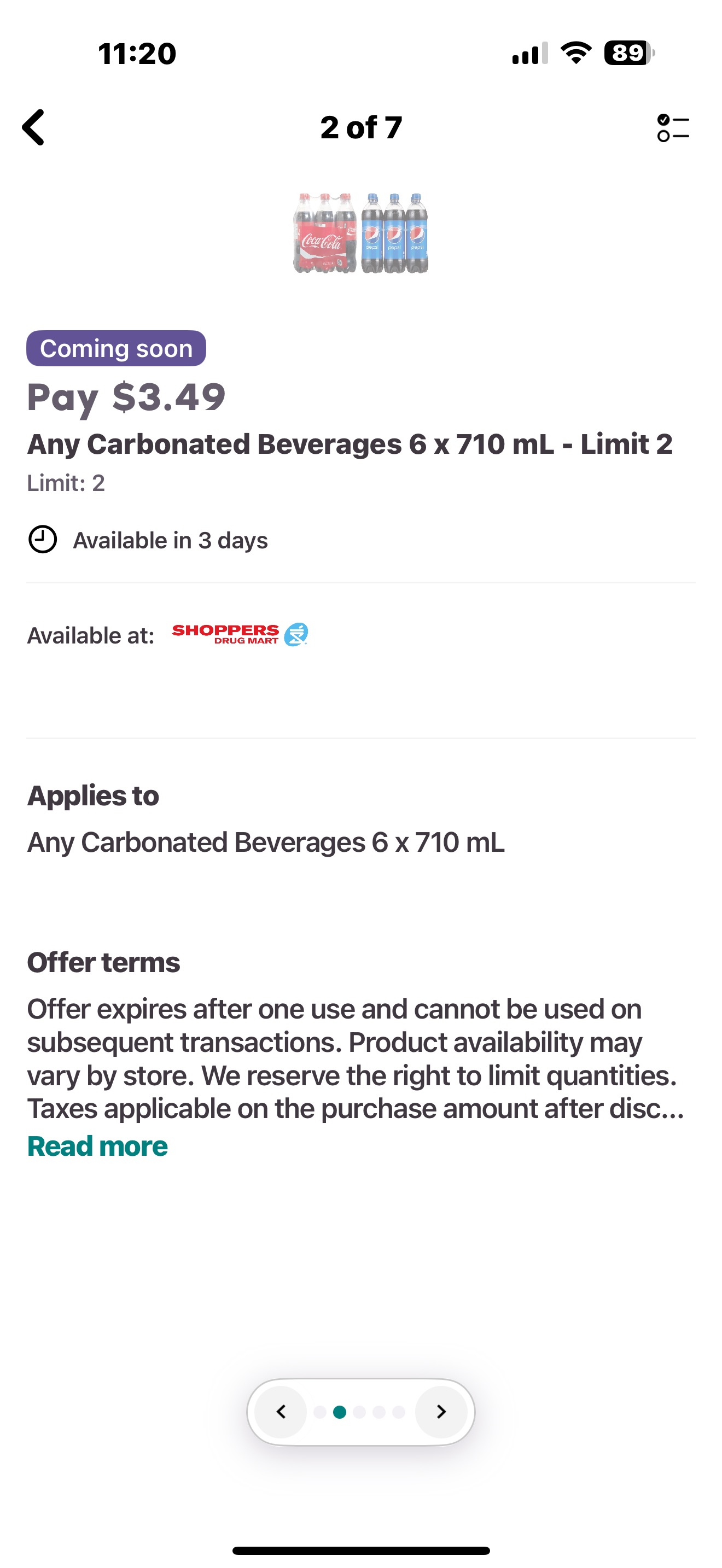Tap the Coca-Cola and Pepsi product image
This screenshot has width=722, height=1568.
tap(360, 233)
